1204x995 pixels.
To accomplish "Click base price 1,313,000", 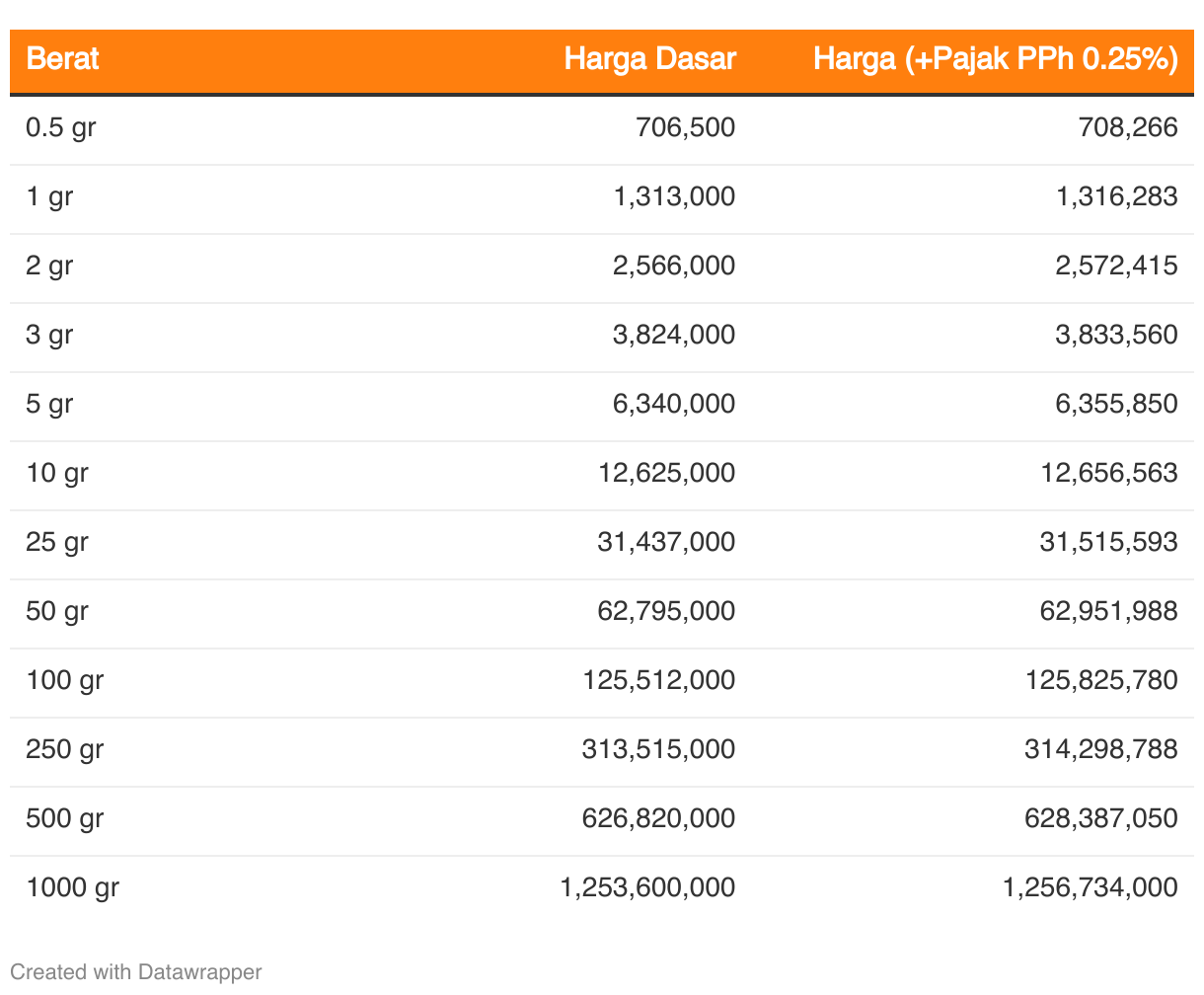I will (x=674, y=196).
